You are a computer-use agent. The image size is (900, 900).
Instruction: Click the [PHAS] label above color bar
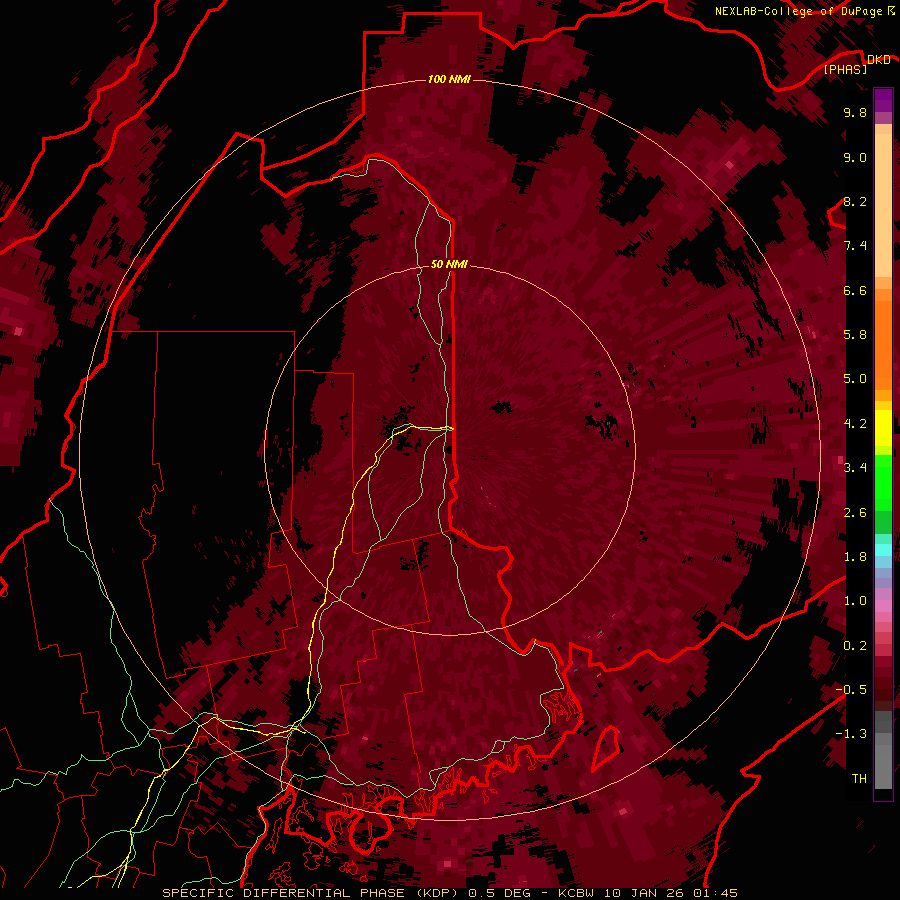[x=845, y=69]
